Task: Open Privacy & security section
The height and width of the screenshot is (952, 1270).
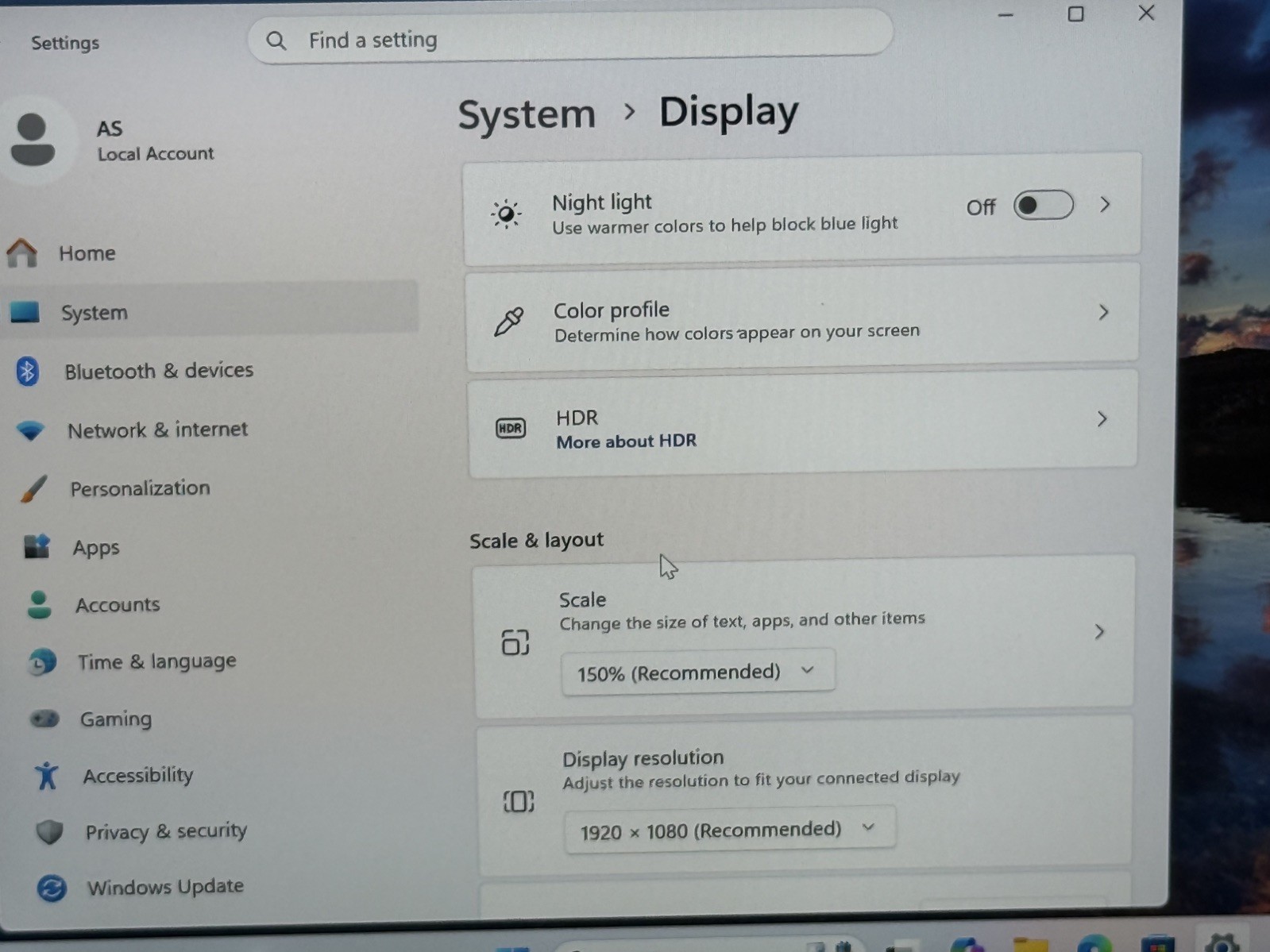Action: coord(166,831)
